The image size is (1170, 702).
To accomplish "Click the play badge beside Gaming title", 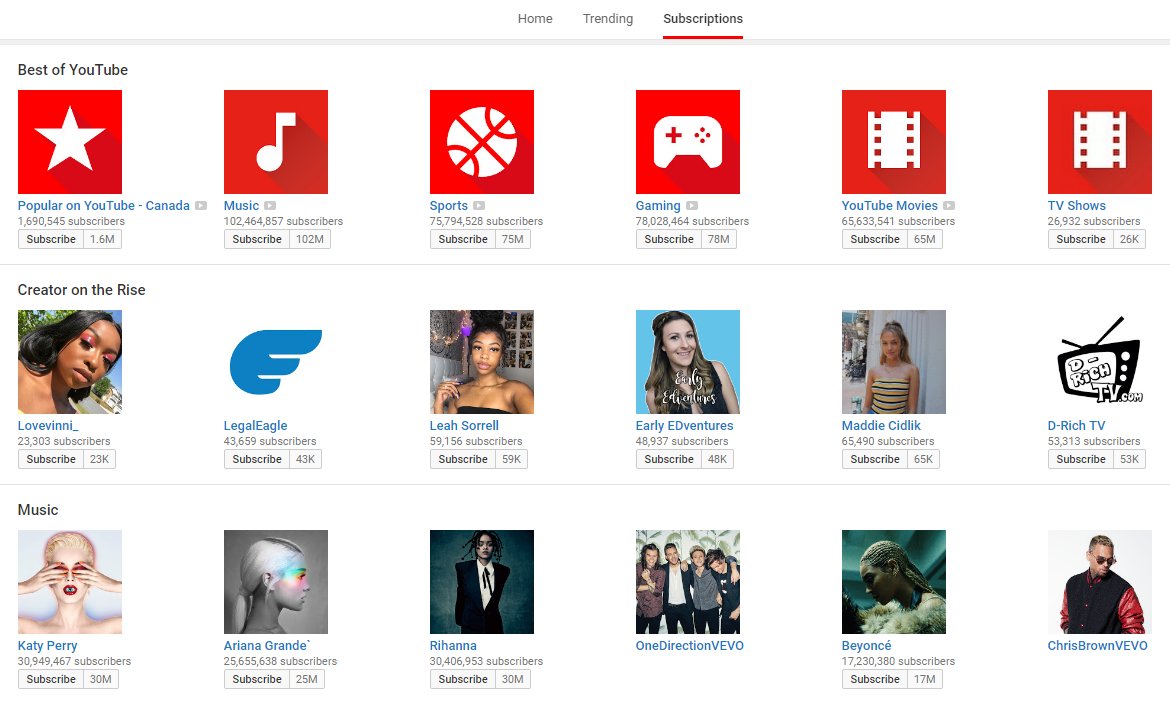I will (692, 206).
